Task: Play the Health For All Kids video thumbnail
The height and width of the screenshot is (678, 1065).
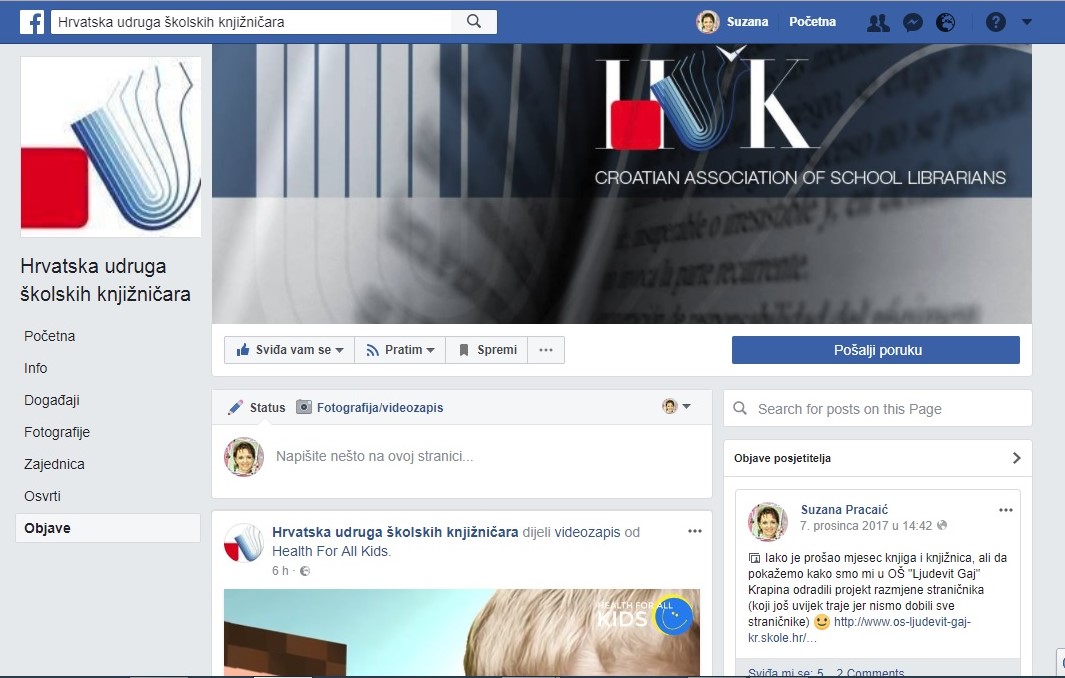Action: (x=462, y=632)
